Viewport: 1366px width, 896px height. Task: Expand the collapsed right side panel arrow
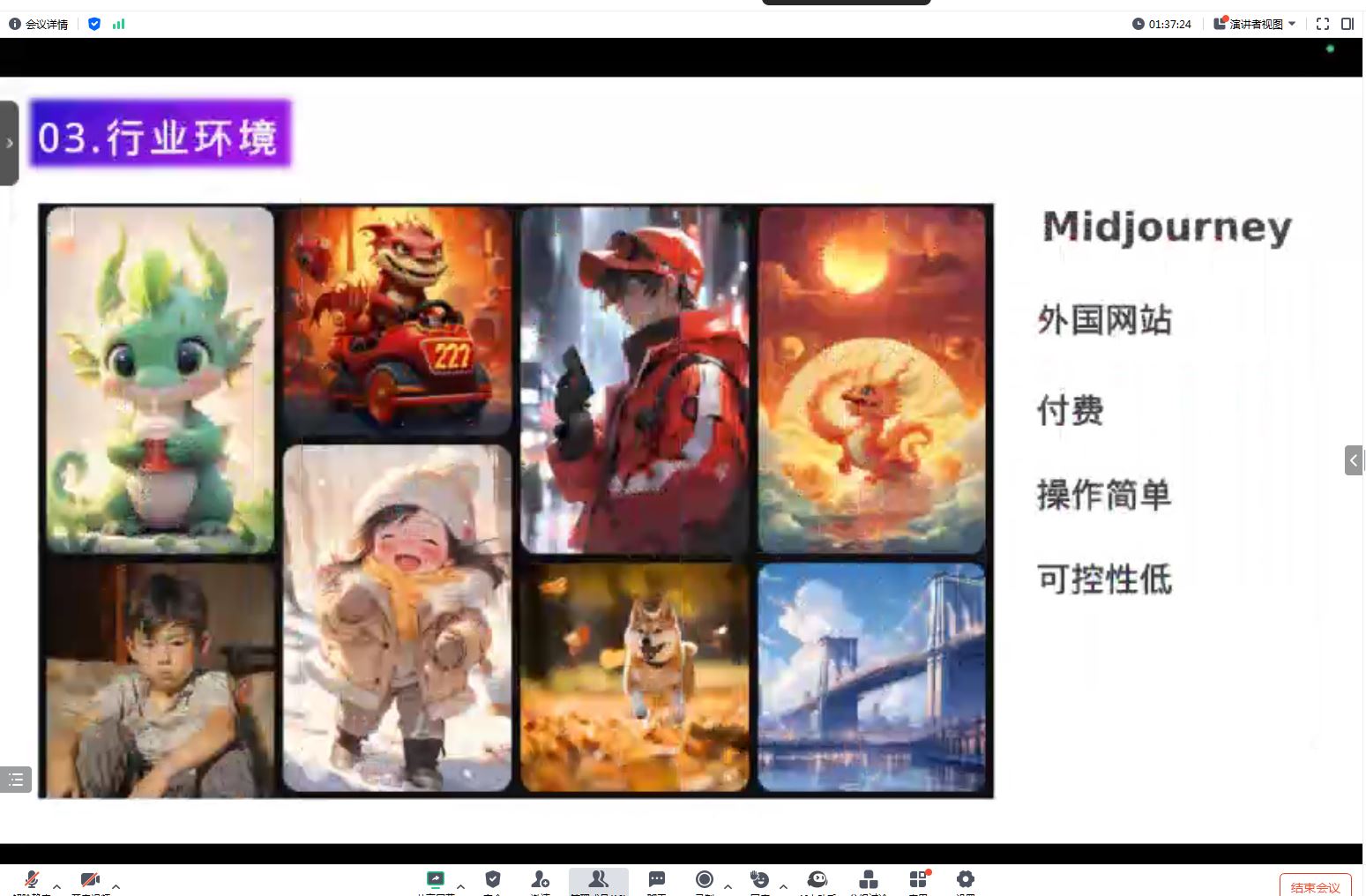[x=1354, y=460]
